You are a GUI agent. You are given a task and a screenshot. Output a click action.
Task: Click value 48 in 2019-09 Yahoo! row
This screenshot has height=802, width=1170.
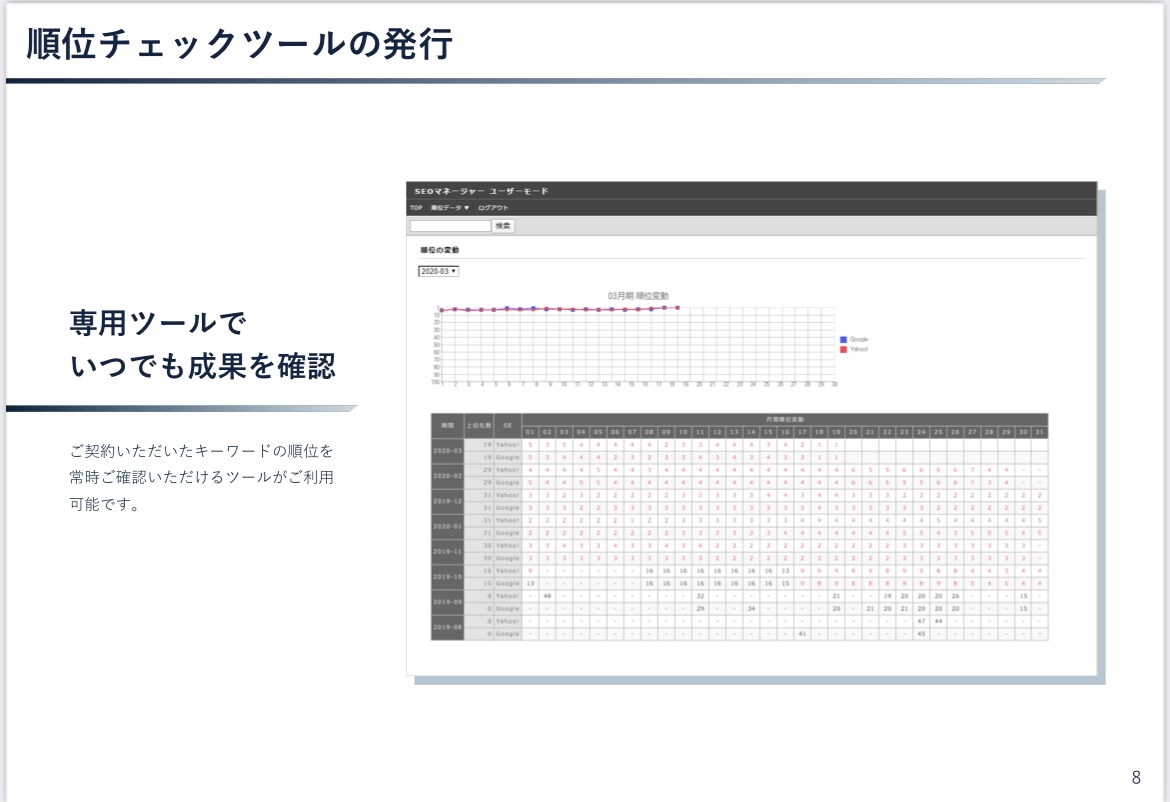548,596
